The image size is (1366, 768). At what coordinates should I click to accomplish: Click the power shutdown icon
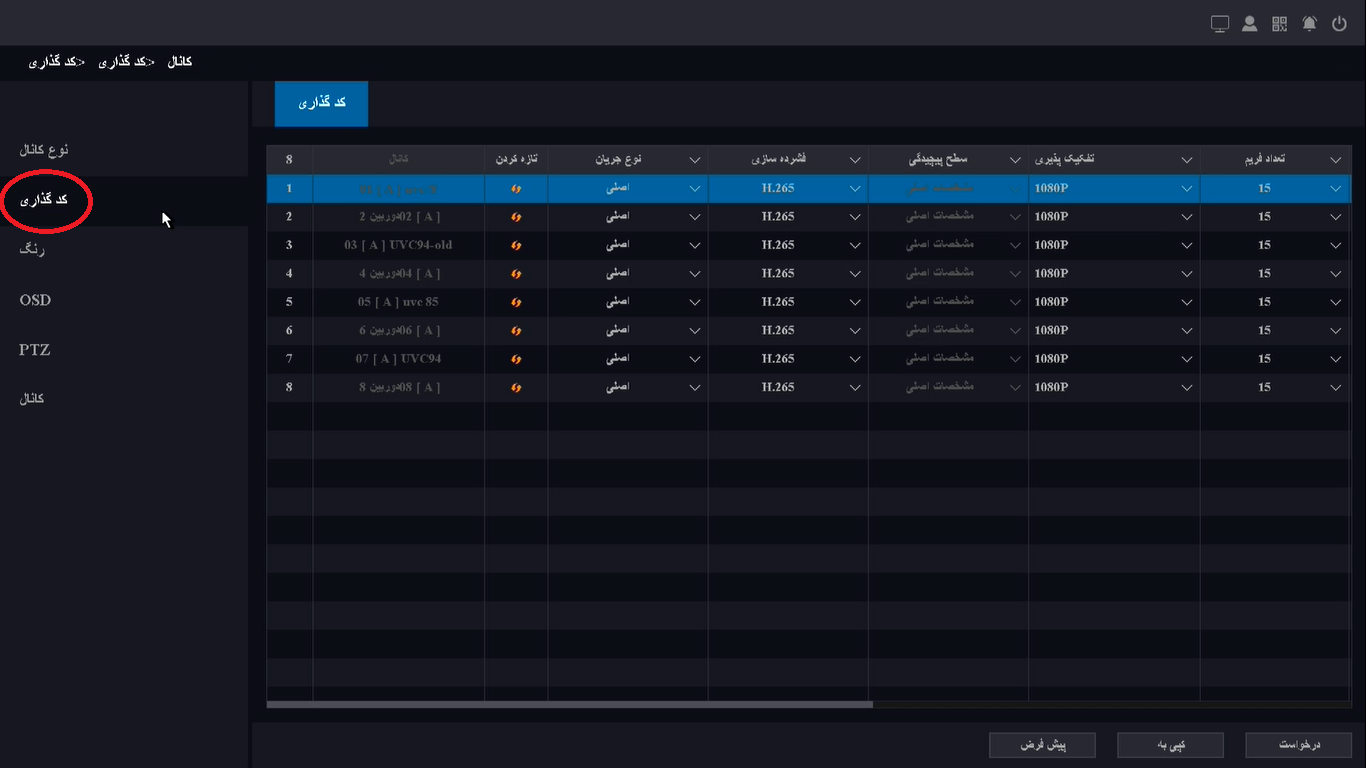pos(1340,24)
